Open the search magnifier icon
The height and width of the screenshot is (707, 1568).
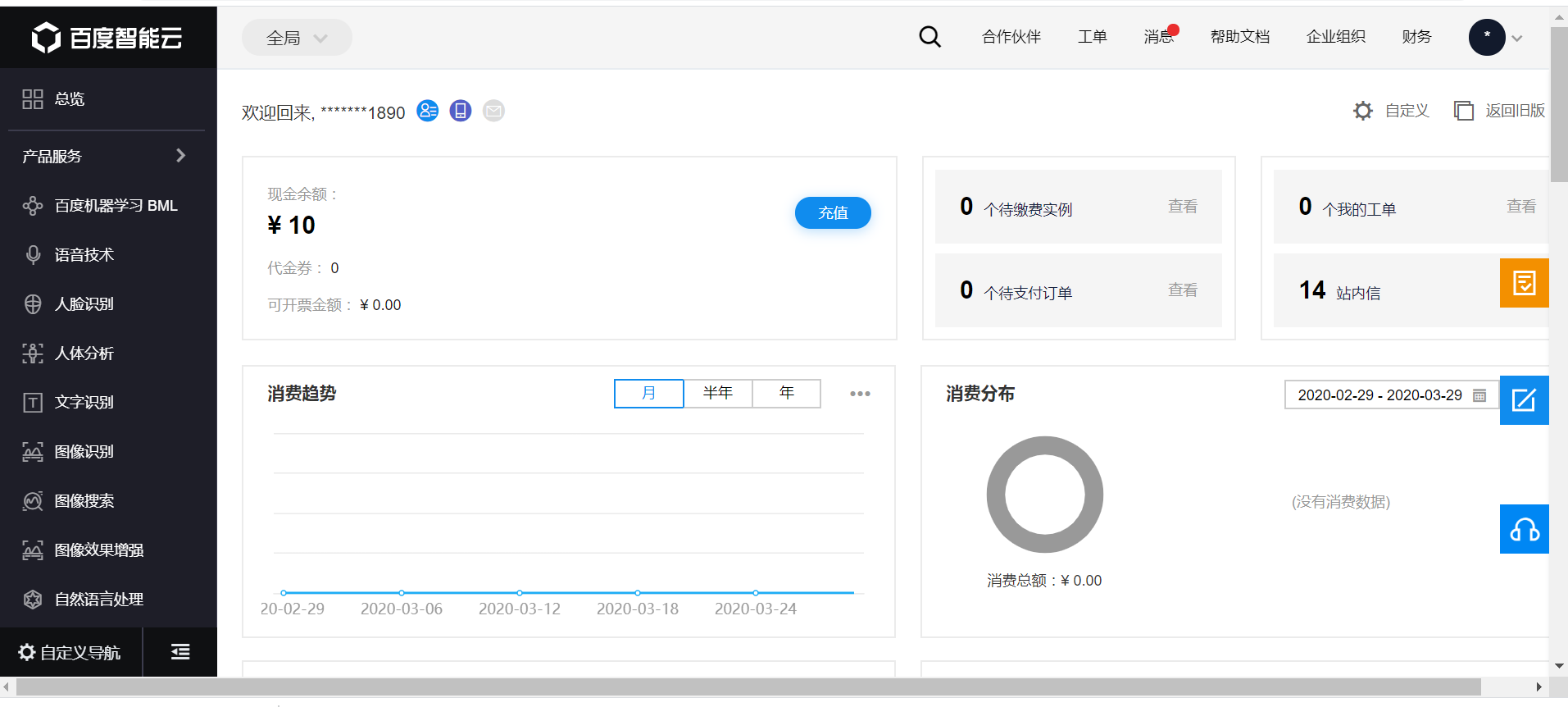pos(929,37)
